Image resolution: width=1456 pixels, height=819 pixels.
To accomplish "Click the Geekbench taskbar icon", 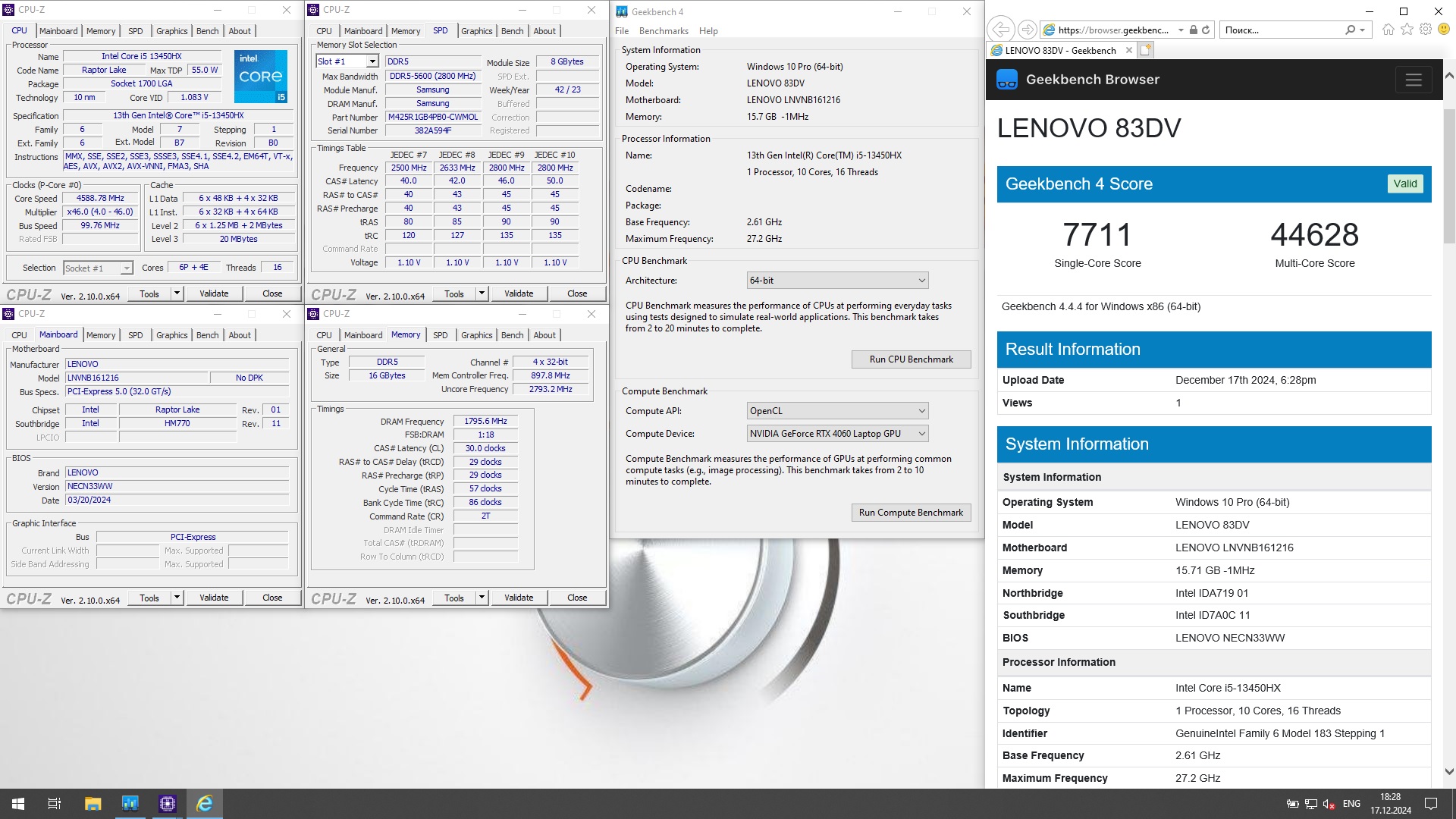I will (130, 804).
